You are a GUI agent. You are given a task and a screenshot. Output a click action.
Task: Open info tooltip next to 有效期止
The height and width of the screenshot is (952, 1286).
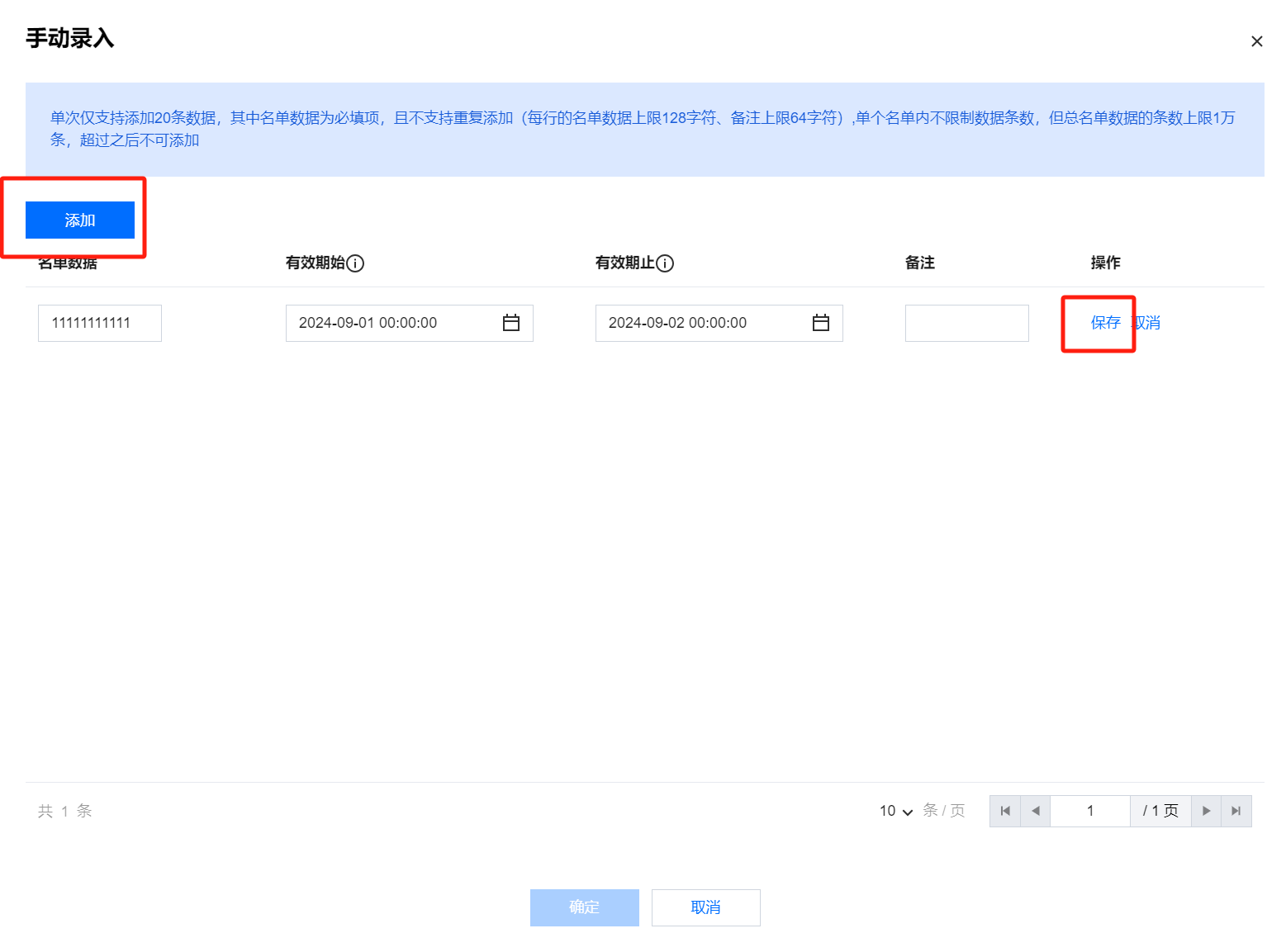tap(665, 263)
